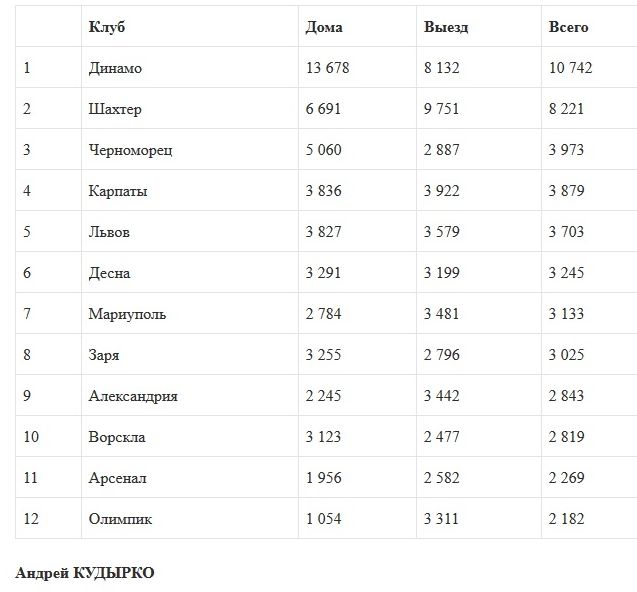Select the Арсенал club cell

point(117,478)
